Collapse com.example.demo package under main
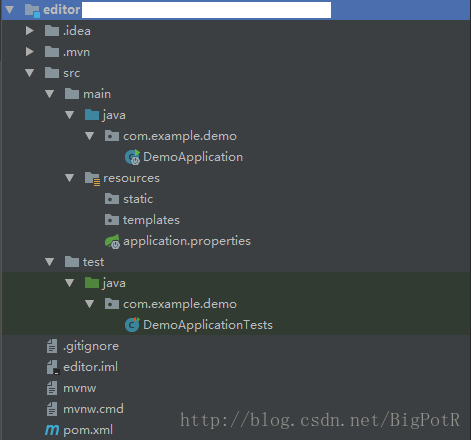The image size is (471, 440). tap(90, 136)
